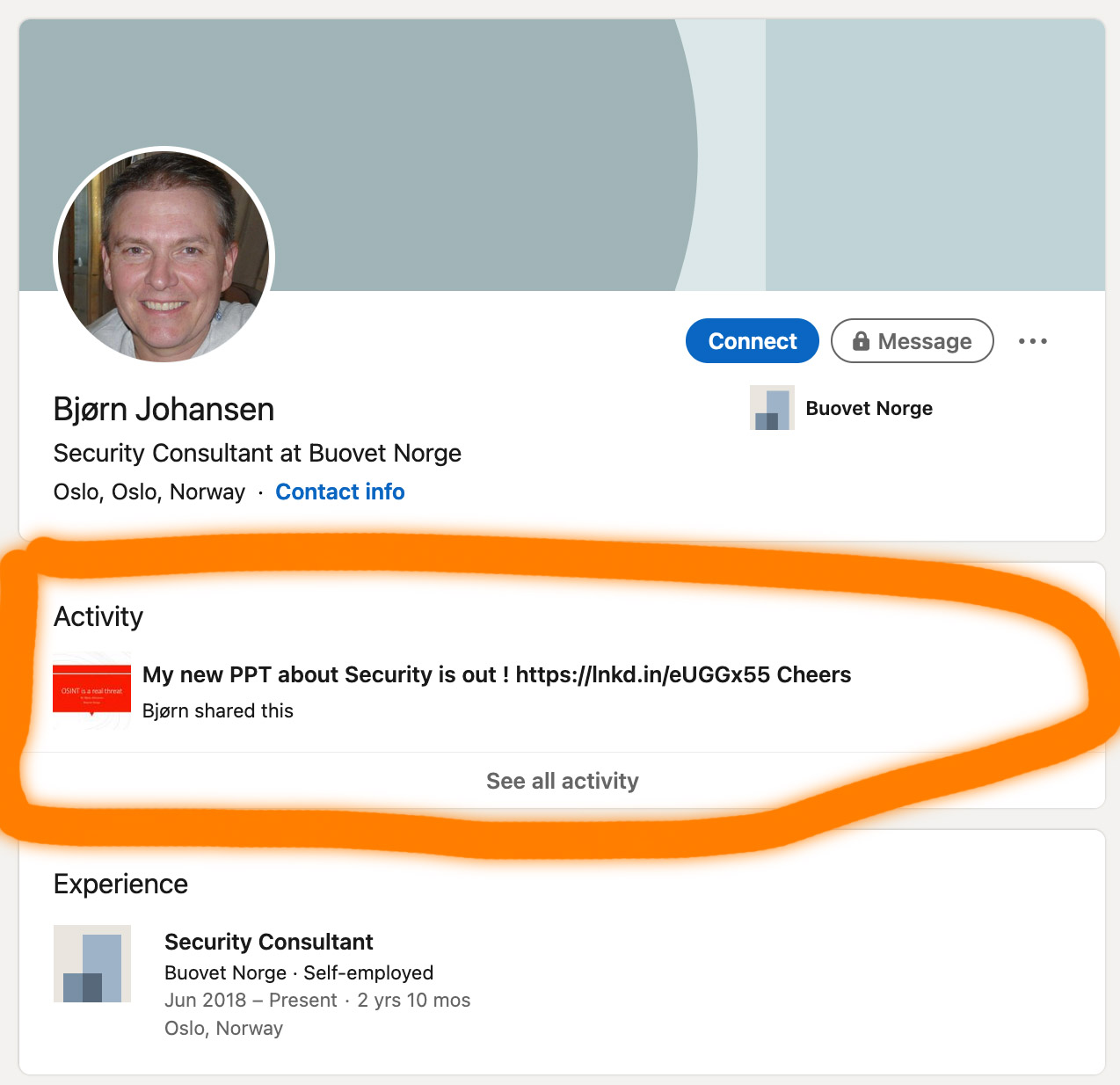Click the Experience section heading
Screen dimensions: 1120x1085
pyautogui.click(x=120, y=884)
